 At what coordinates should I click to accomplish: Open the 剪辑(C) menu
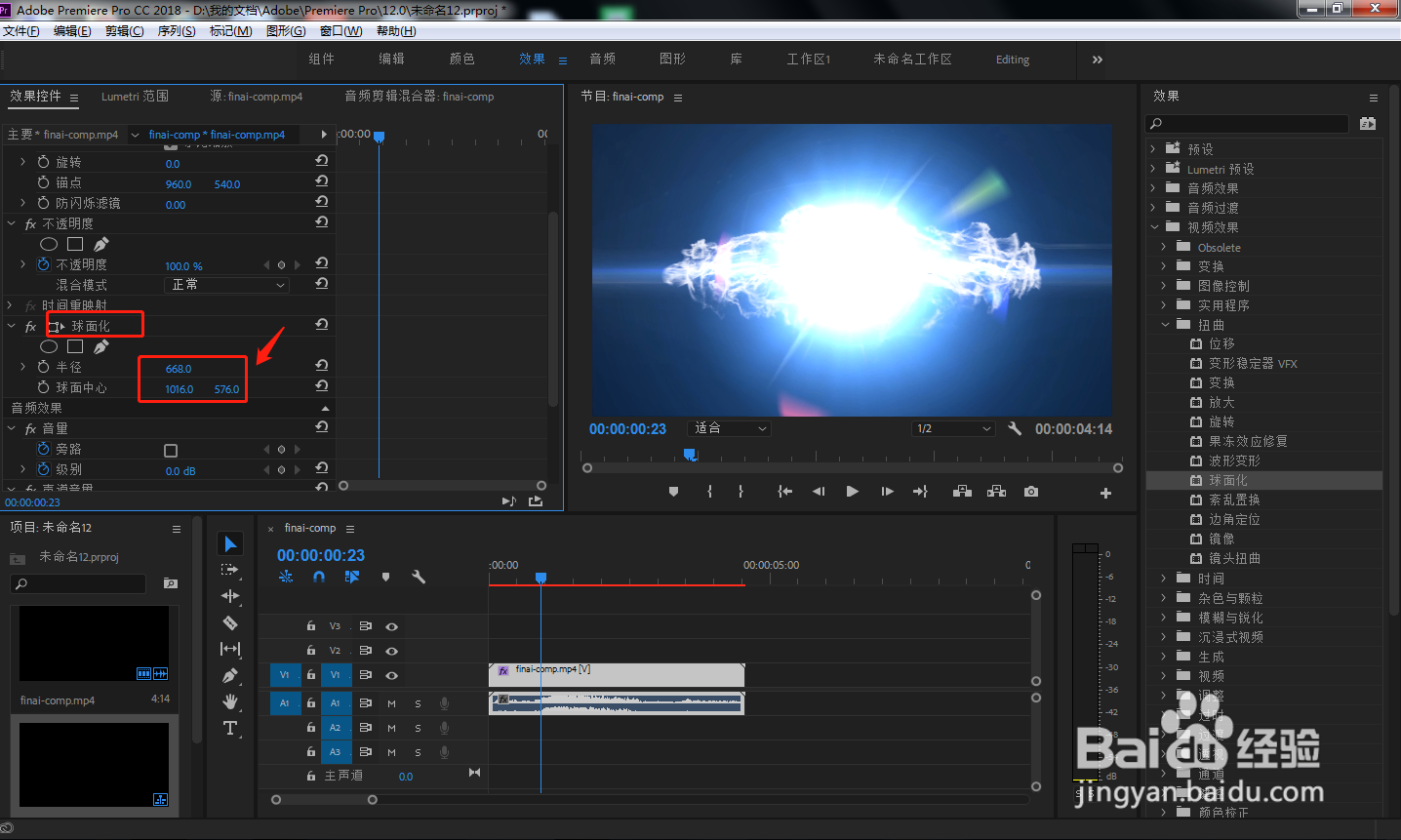point(125,31)
